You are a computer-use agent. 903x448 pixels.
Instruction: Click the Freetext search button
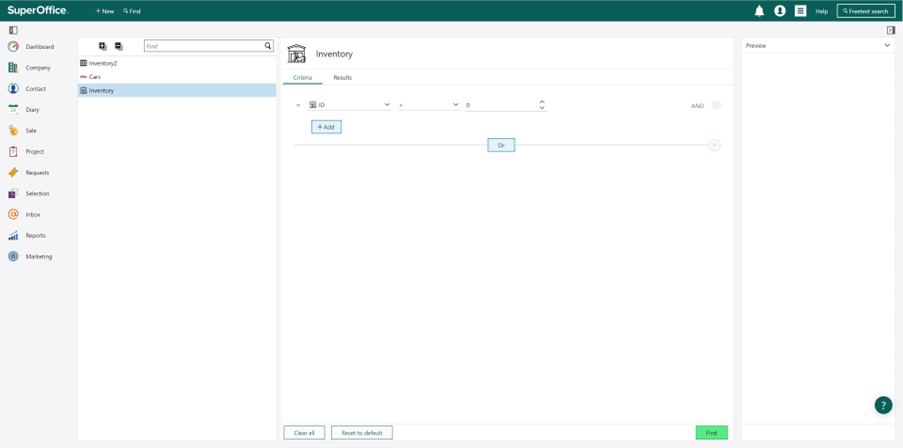point(866,11)
